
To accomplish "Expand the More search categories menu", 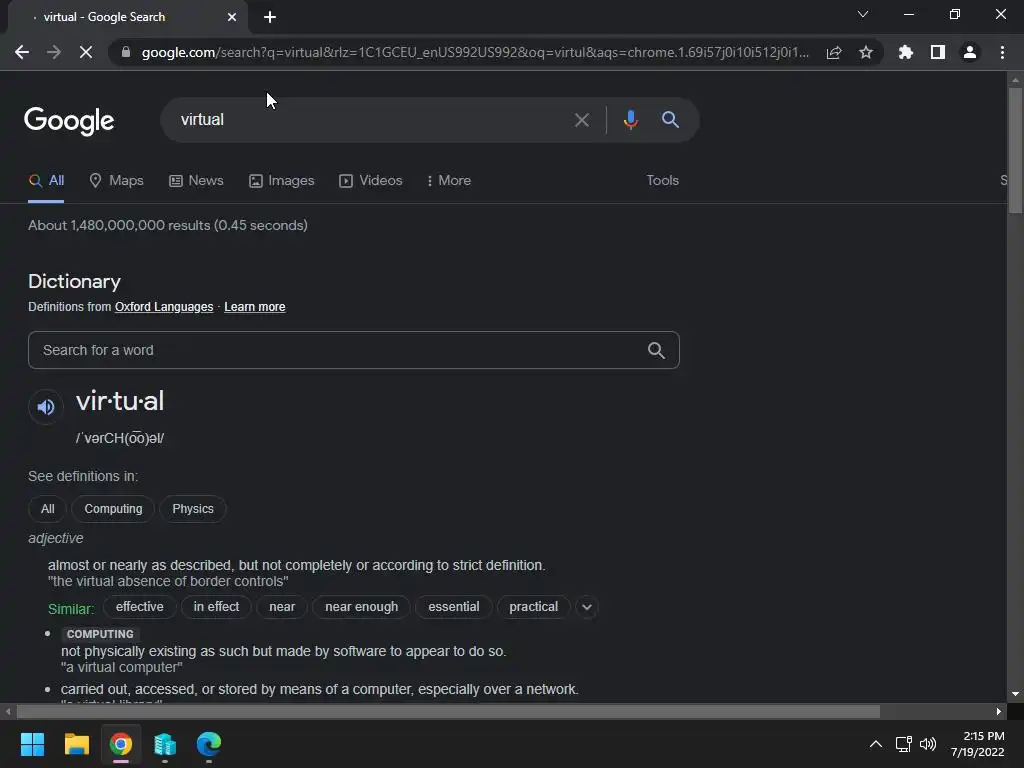I will click(449, 181).
